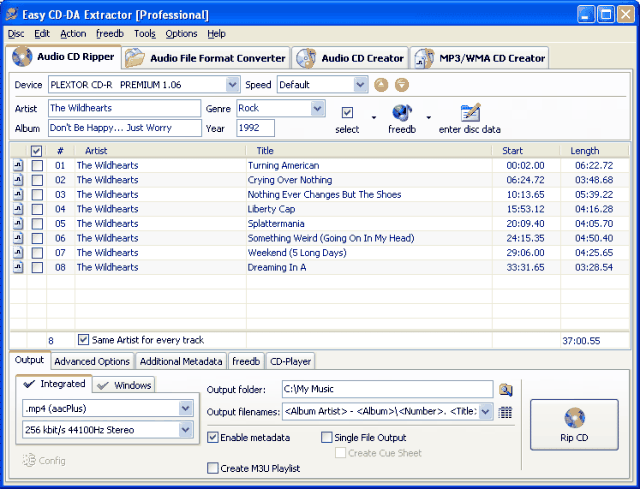
Task: Check track 02 Crying Over Nothing checkbox
Action: [x=37, y=180]
